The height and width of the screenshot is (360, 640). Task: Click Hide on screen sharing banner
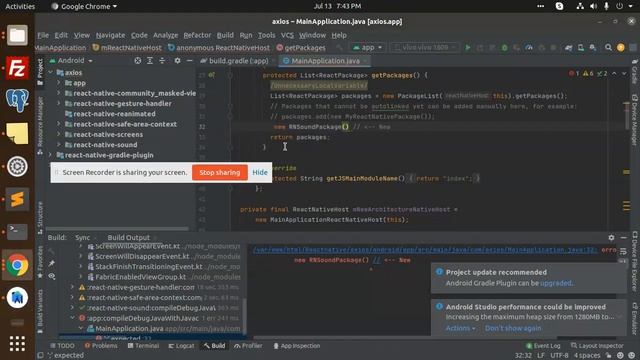pyautogui.click(x=260, y=172)
